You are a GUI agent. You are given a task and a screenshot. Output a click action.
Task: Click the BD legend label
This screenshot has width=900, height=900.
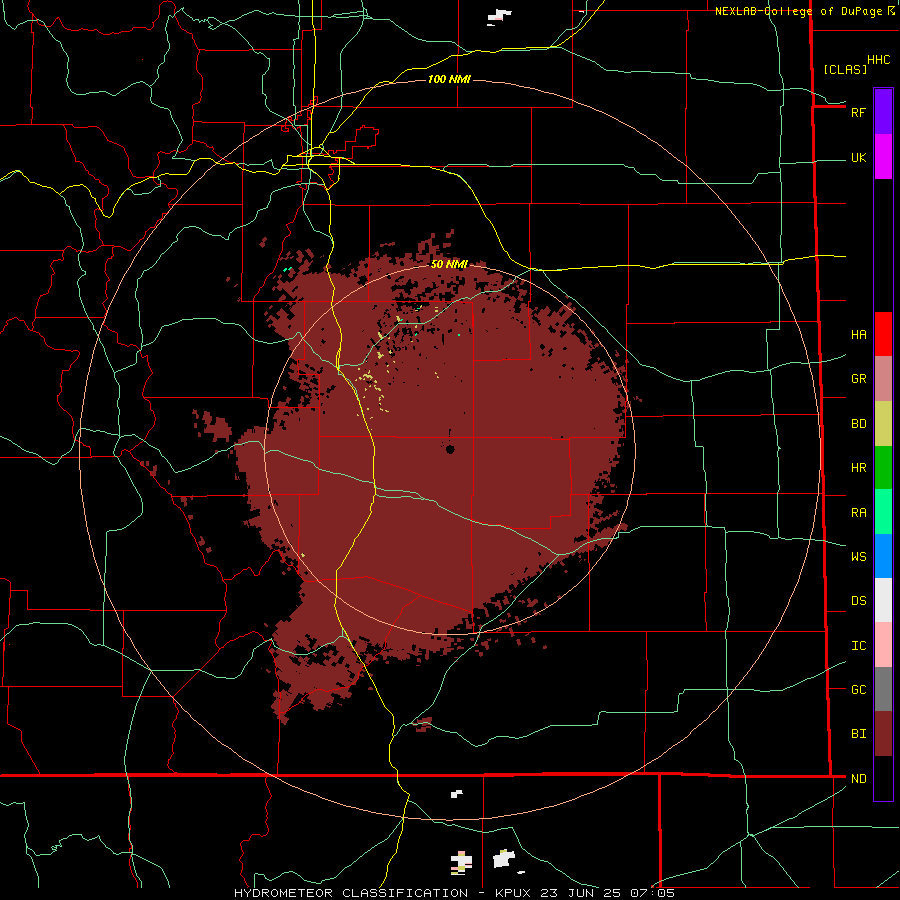(858, 424)
